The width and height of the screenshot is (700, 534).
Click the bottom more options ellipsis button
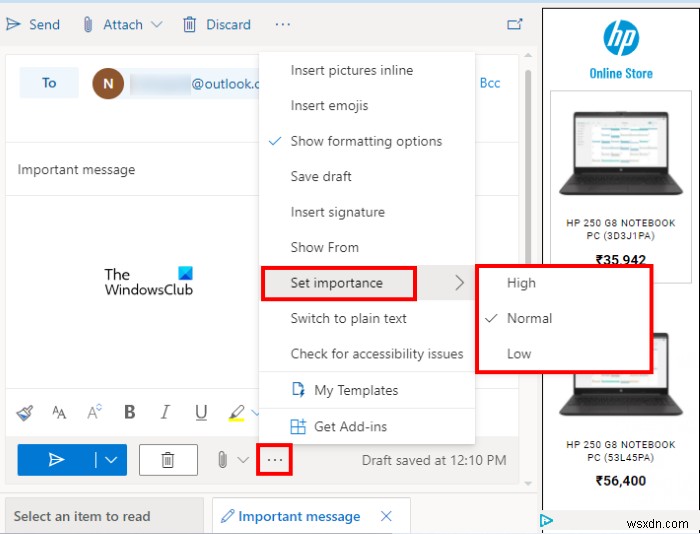(275, 459)
